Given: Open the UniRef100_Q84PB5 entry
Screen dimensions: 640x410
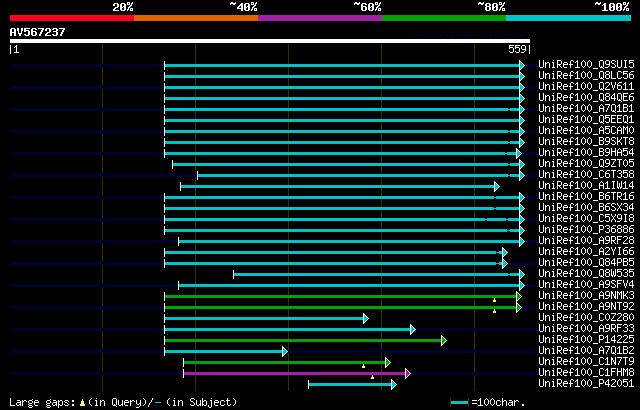Looking at the screenshot, I should (586, 263).
